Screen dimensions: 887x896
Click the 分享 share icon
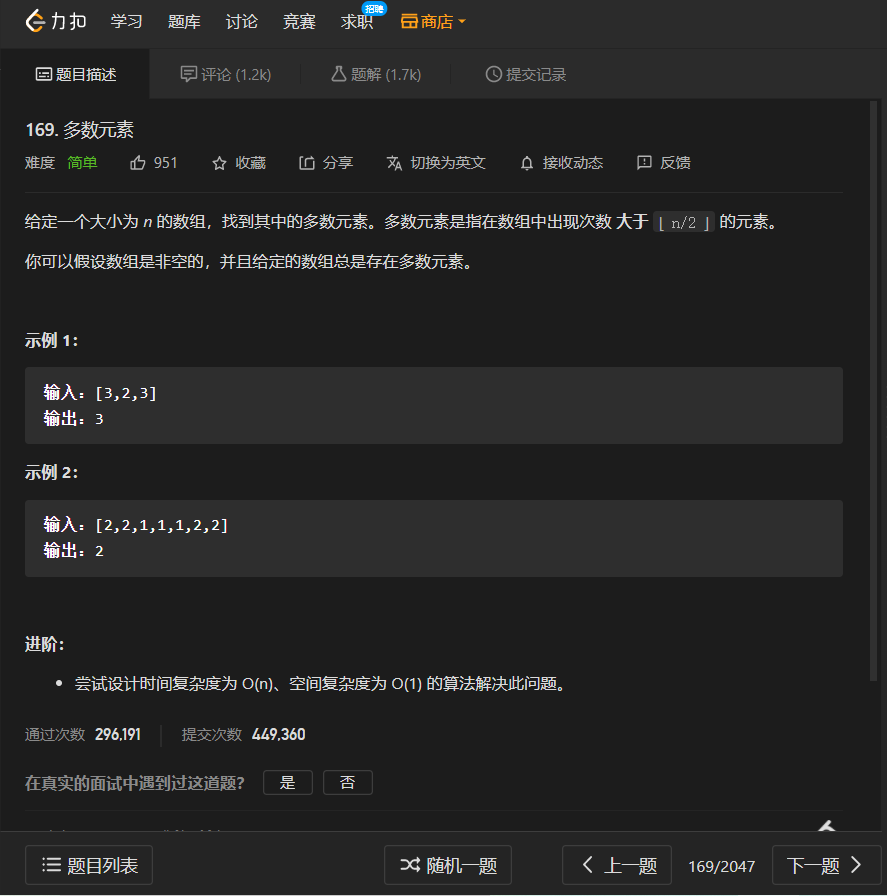[307, 163]
